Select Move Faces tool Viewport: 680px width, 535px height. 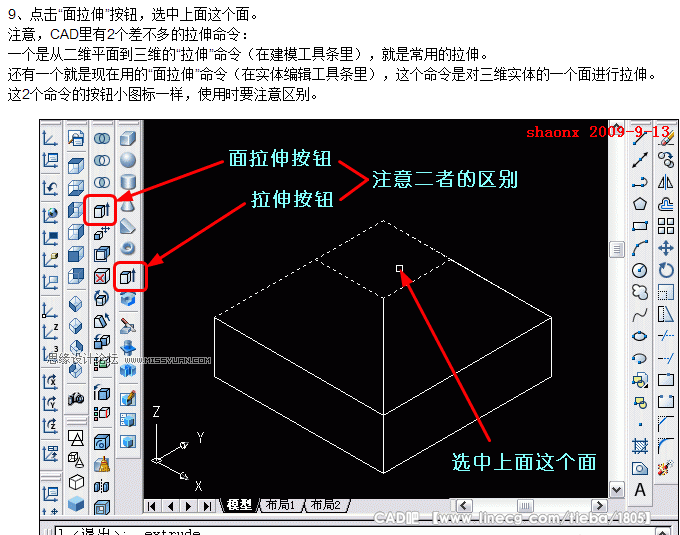(x=102, y=232)
